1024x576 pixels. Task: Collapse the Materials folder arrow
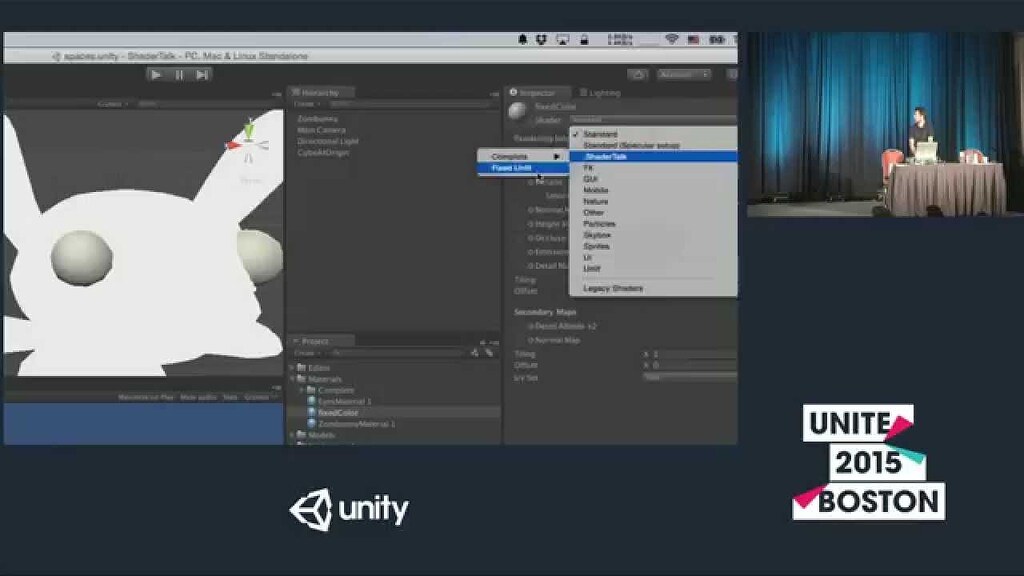pyautogui.click(x=292, y=379)
